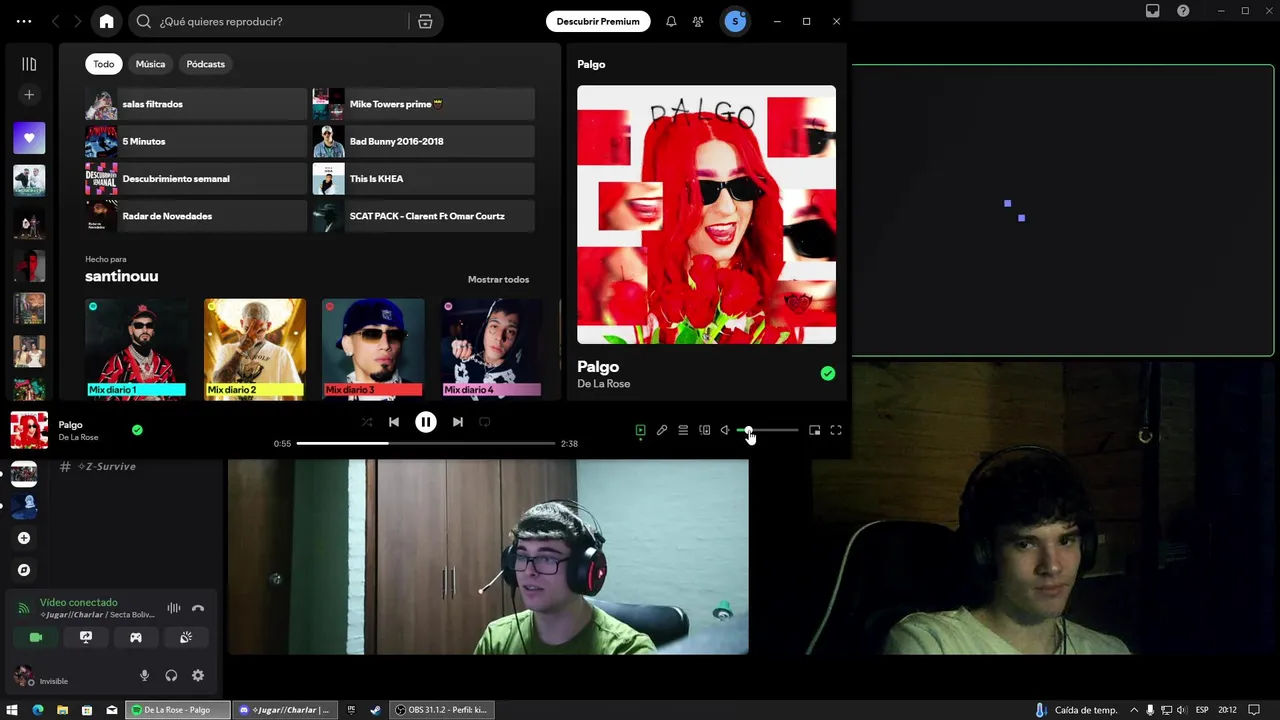Toggle Discord camera button
The height and width of the screenshot is (720, 1280).
pyautogui.click(x=36, y=637)
